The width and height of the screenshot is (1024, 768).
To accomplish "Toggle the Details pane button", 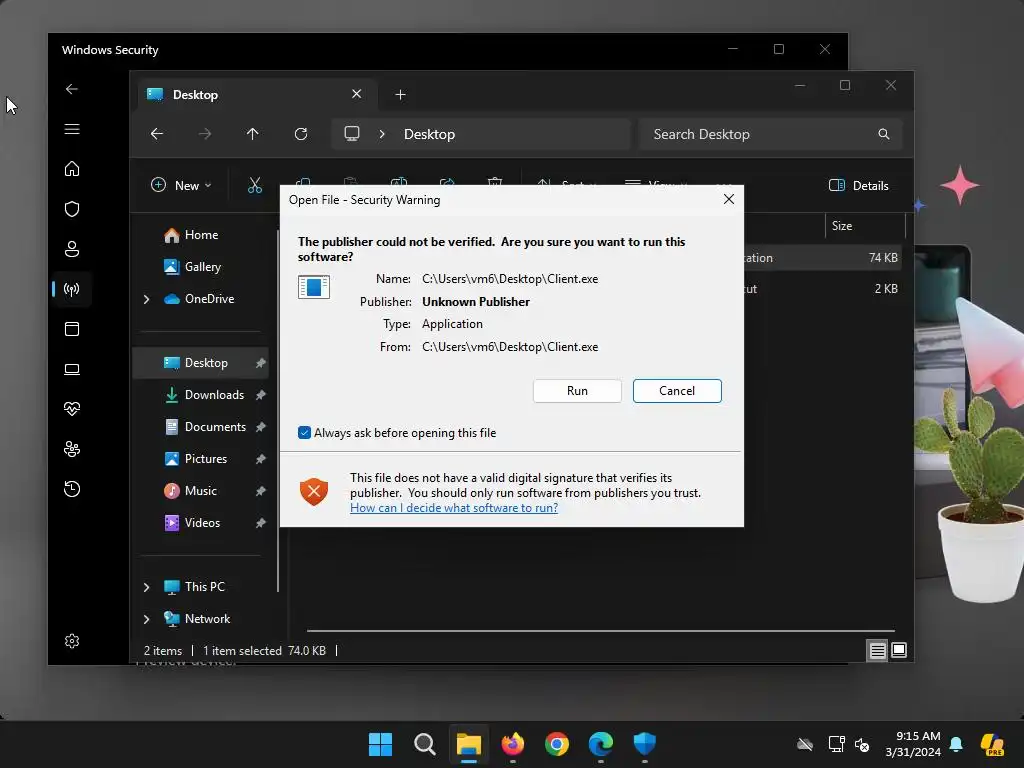I will pos(859,185).
